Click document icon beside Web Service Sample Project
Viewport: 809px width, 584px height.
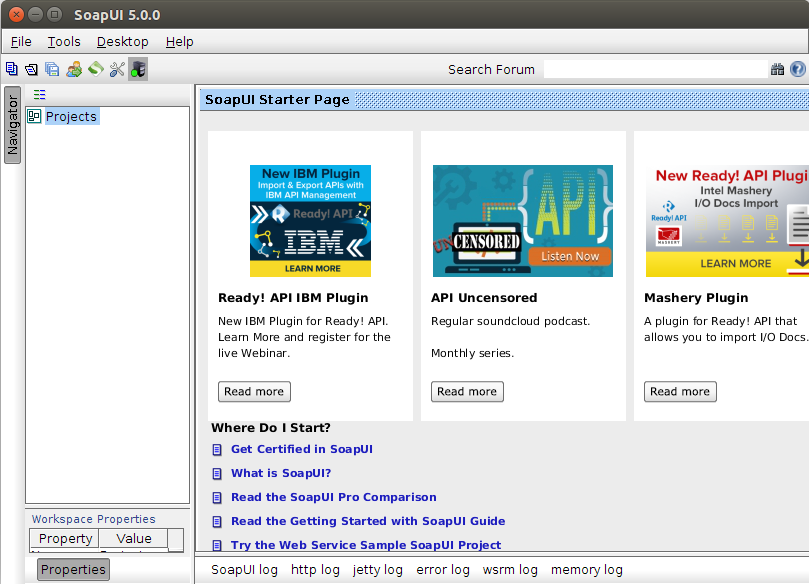click(217, 545)
